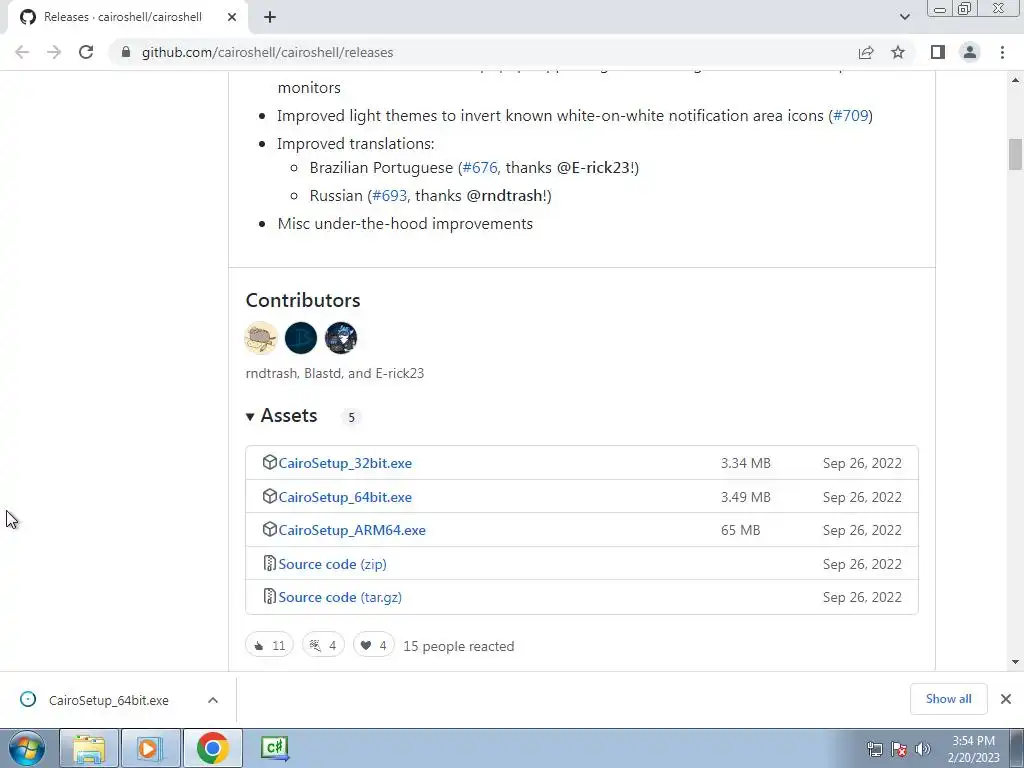Bookmark this page with the star icon
1024x768 pixels.
(898, 52)
